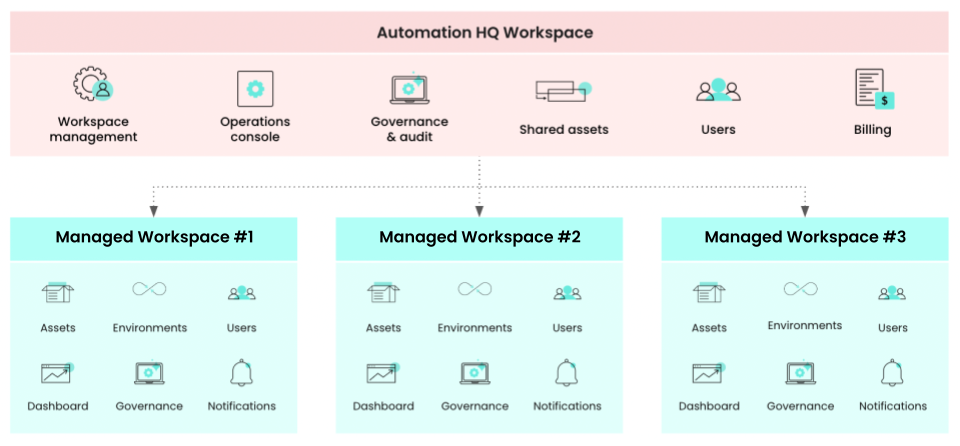Select the Managed Workspace #1 title
960x446 pixels.
click(154, 238)
